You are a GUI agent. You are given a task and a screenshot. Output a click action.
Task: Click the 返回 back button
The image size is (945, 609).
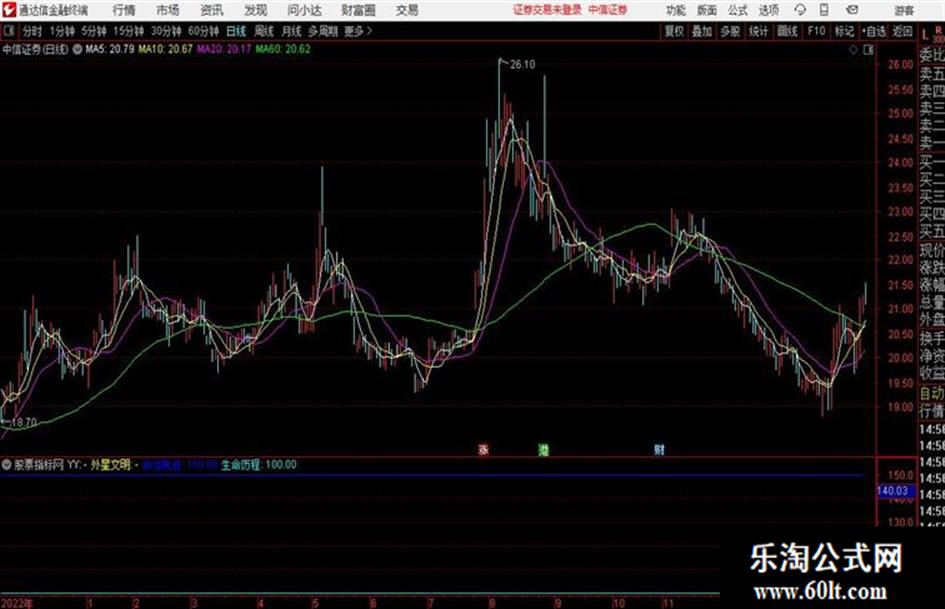coord(903,31)
